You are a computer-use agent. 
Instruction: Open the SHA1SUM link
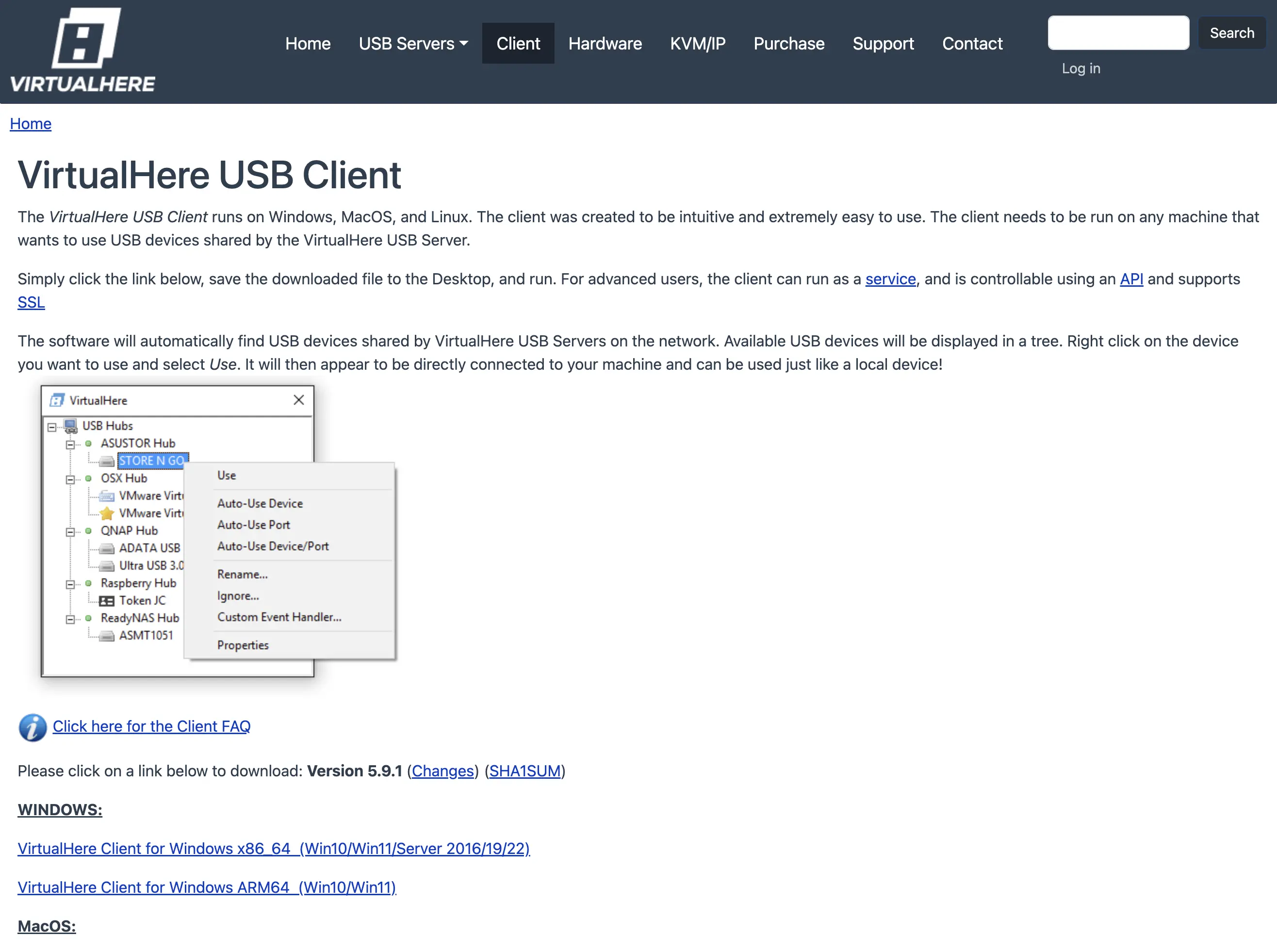click(525, 771)
